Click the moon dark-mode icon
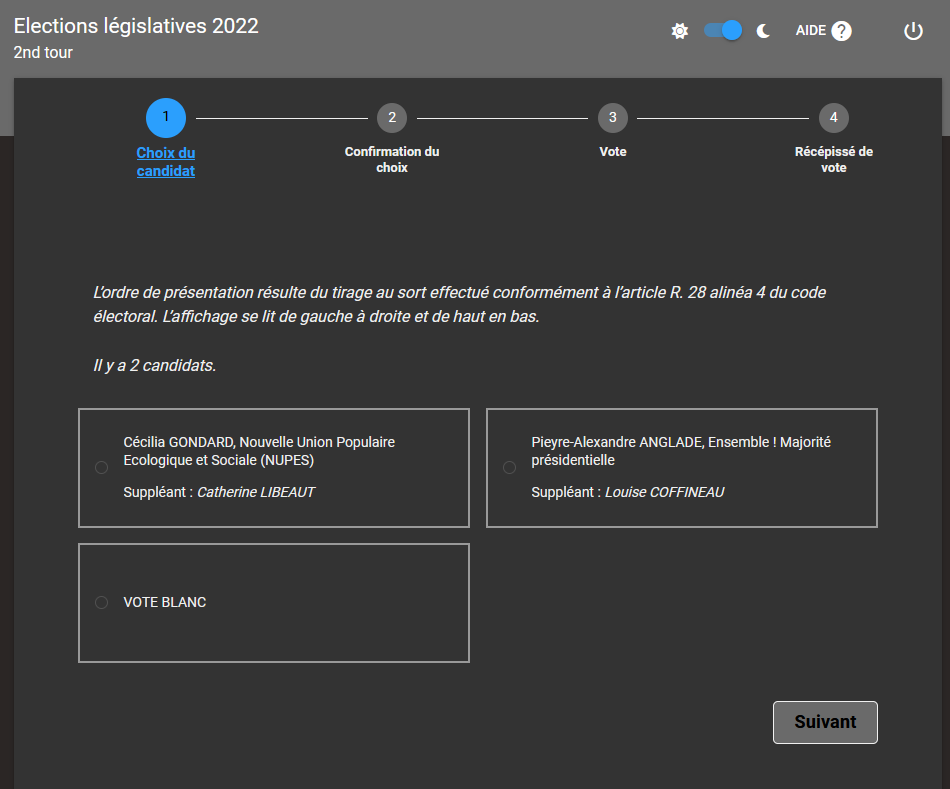The image size is (950, 789). point(764,31)
